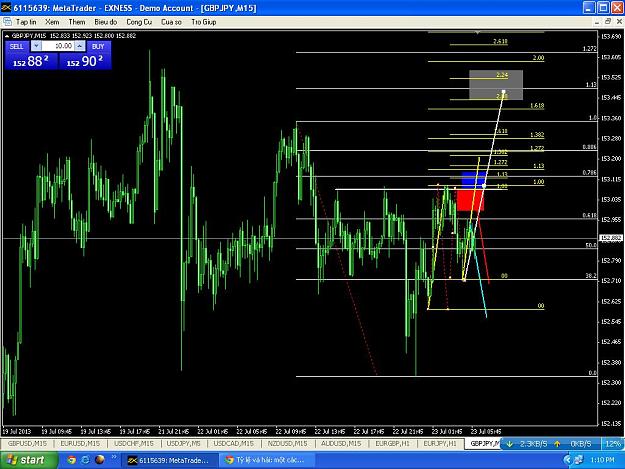The image size is (625, 469).
Task: Click the sell price 152.88 panel
Action: pos(31,61)
